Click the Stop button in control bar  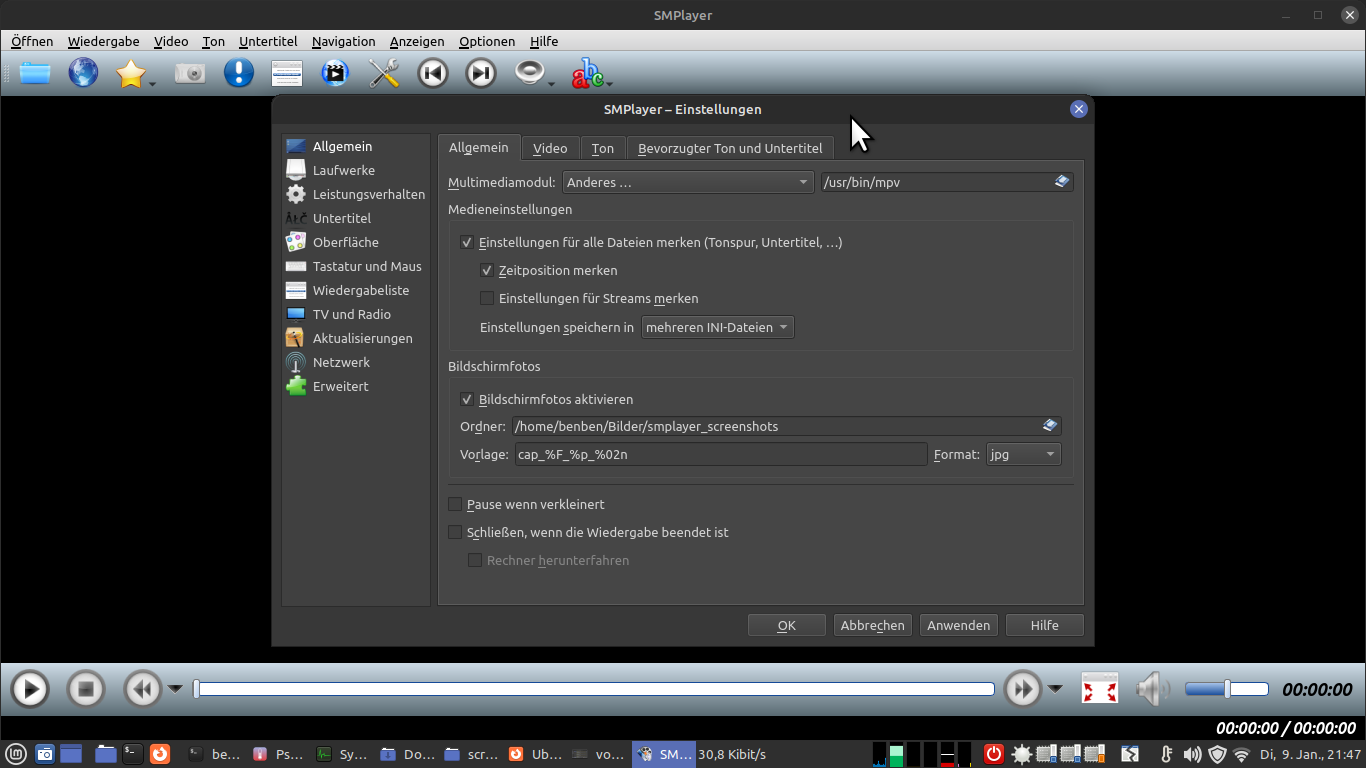pos(86,689)
